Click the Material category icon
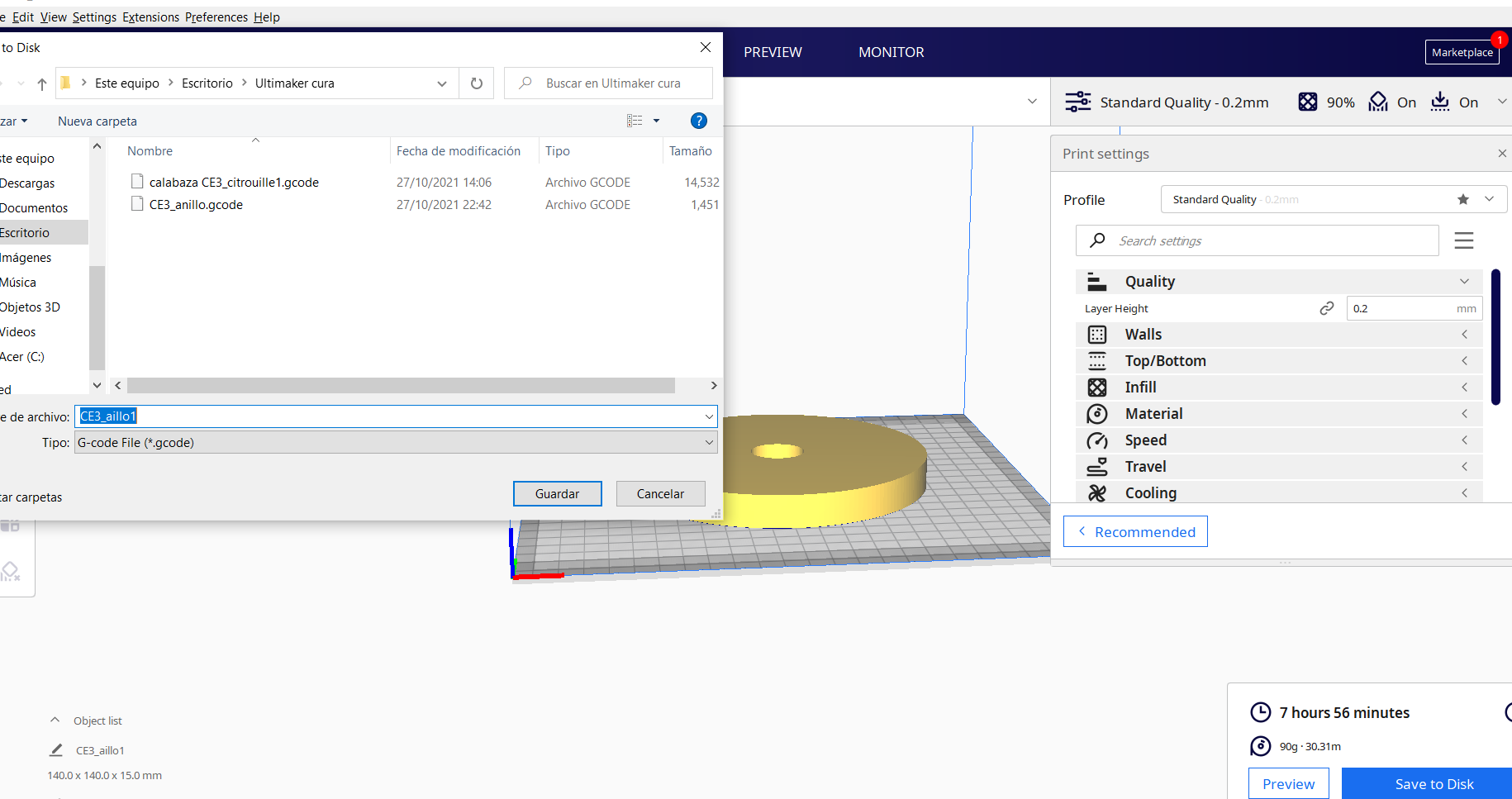1512x799 pixels. [x=1096, y=414]
